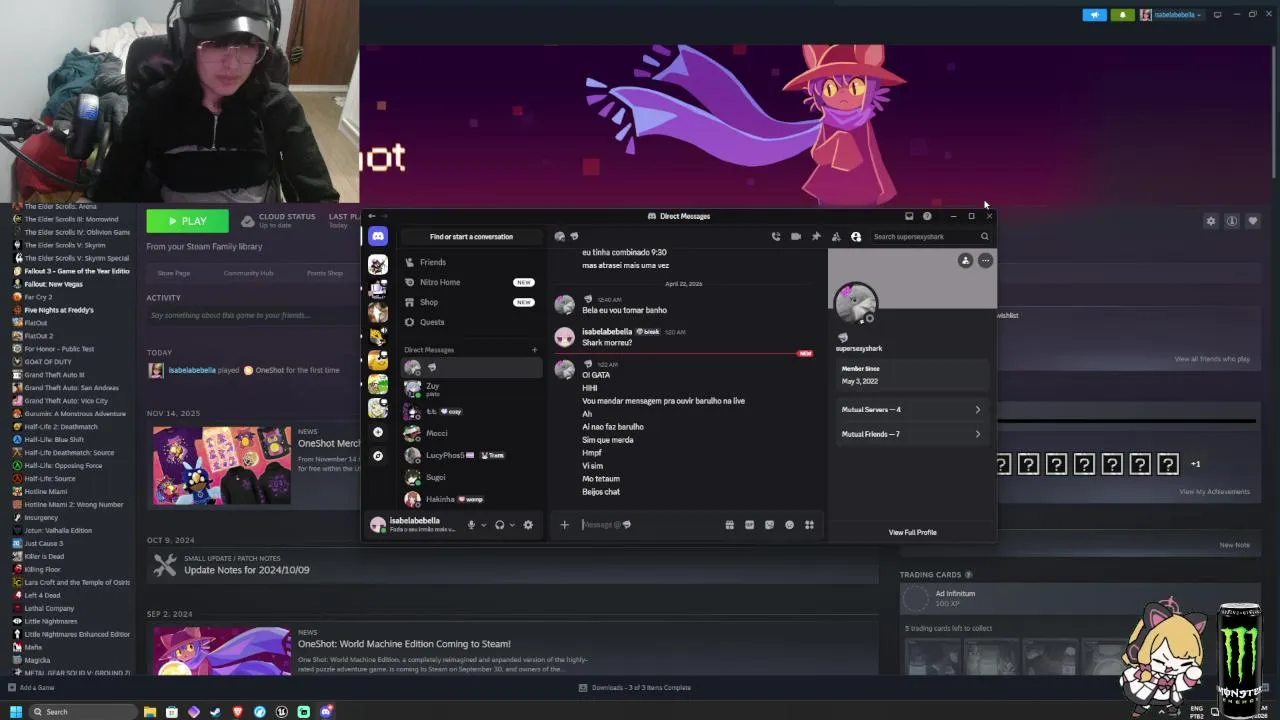1280x720 pixels.
Task: Toggle microphone mute in Discord user panel
Action: click(x=471, y=525)
